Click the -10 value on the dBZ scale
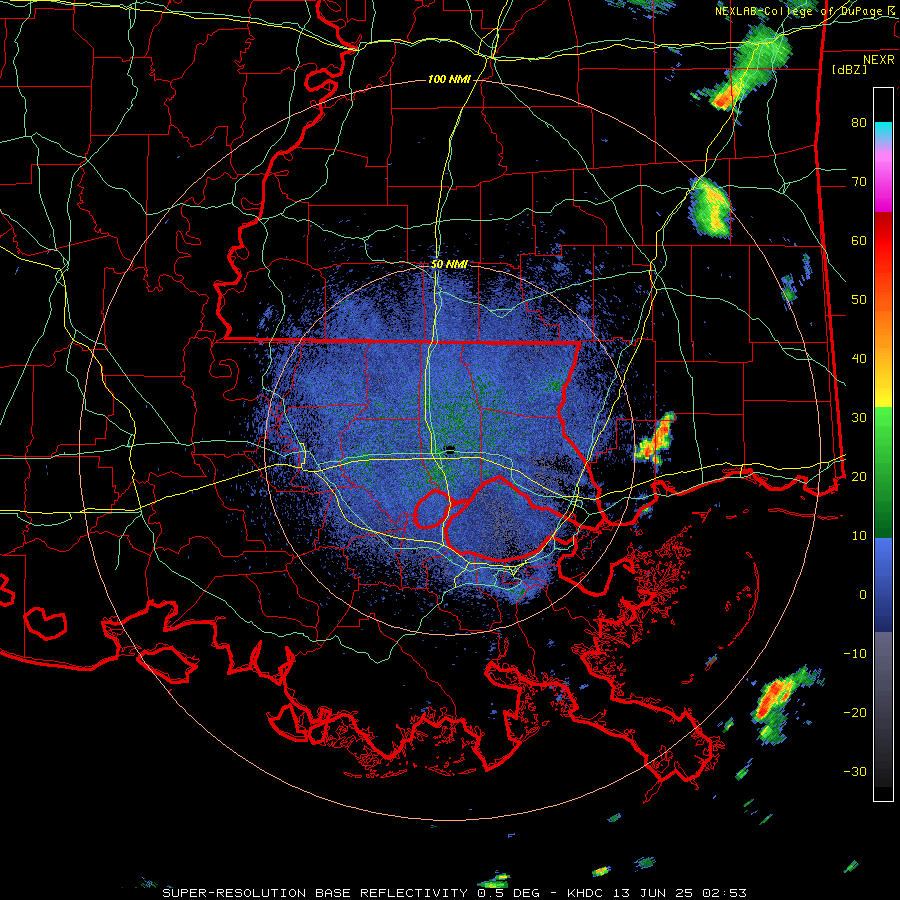The width and height of the screenshot is (900, 900). (855, 654)
